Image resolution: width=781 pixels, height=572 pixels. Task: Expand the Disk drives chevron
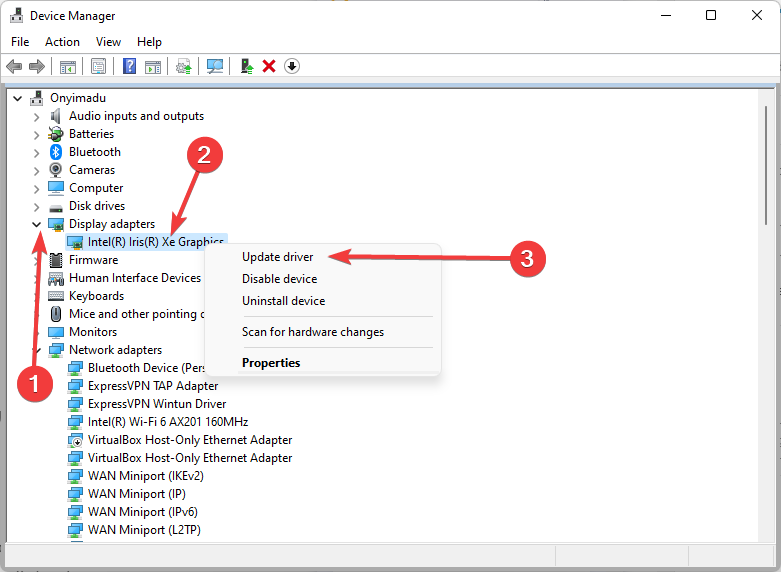[x=36, y=207]
